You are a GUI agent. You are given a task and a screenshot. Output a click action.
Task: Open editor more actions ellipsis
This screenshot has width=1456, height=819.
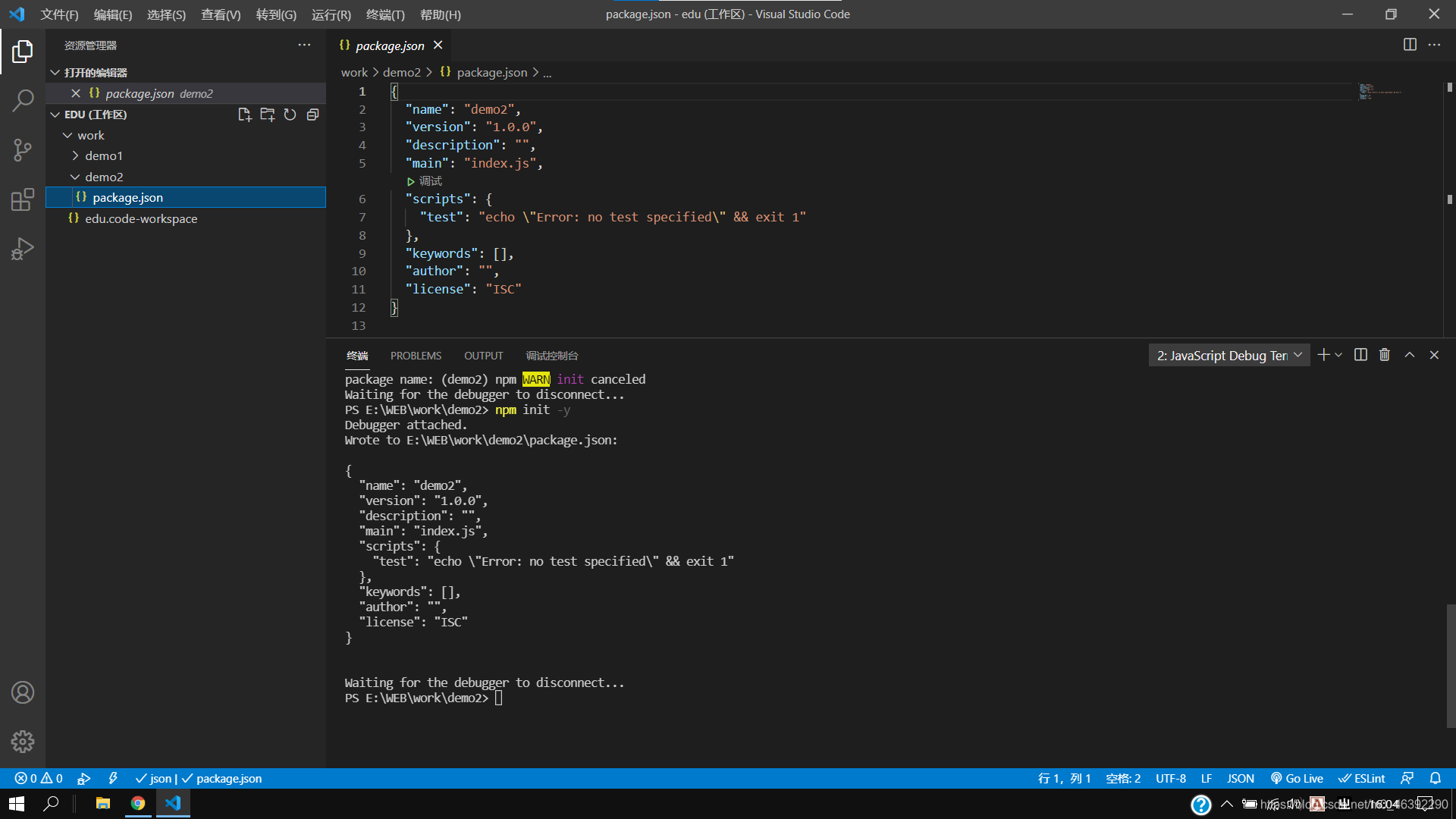[x=1434, y=45]
